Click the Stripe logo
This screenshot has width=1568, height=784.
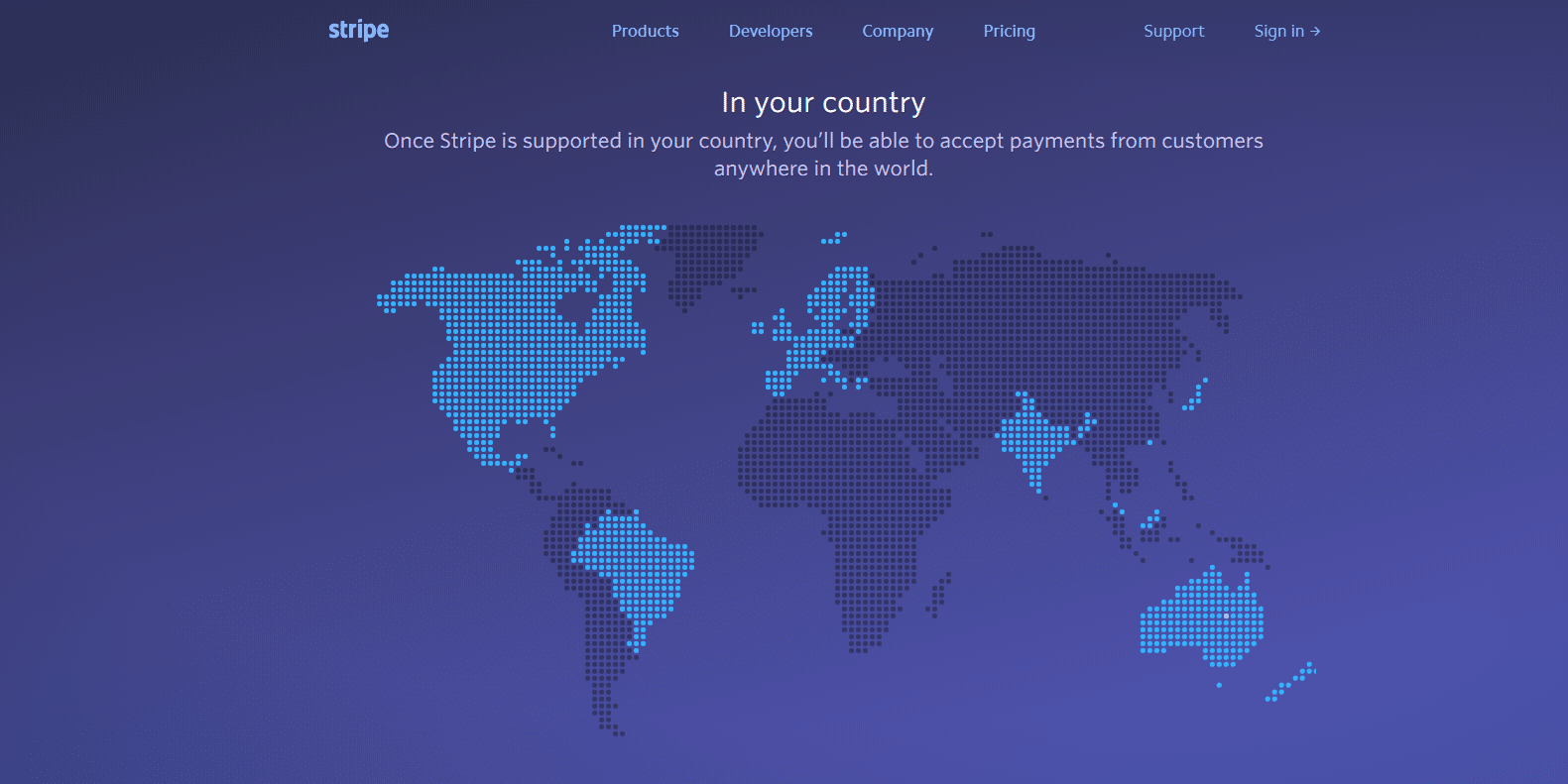358,30
